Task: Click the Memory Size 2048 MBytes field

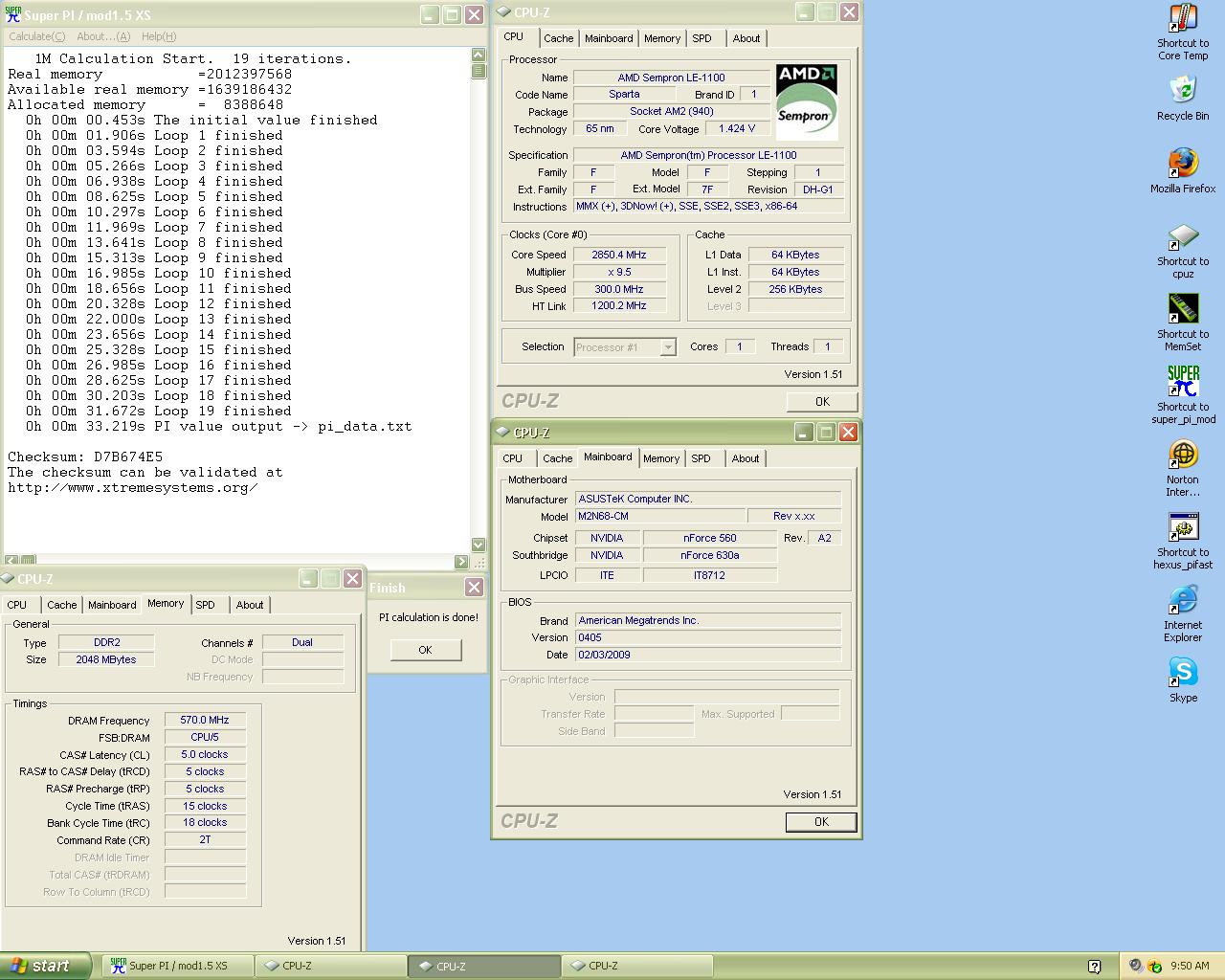Action: 105,659
